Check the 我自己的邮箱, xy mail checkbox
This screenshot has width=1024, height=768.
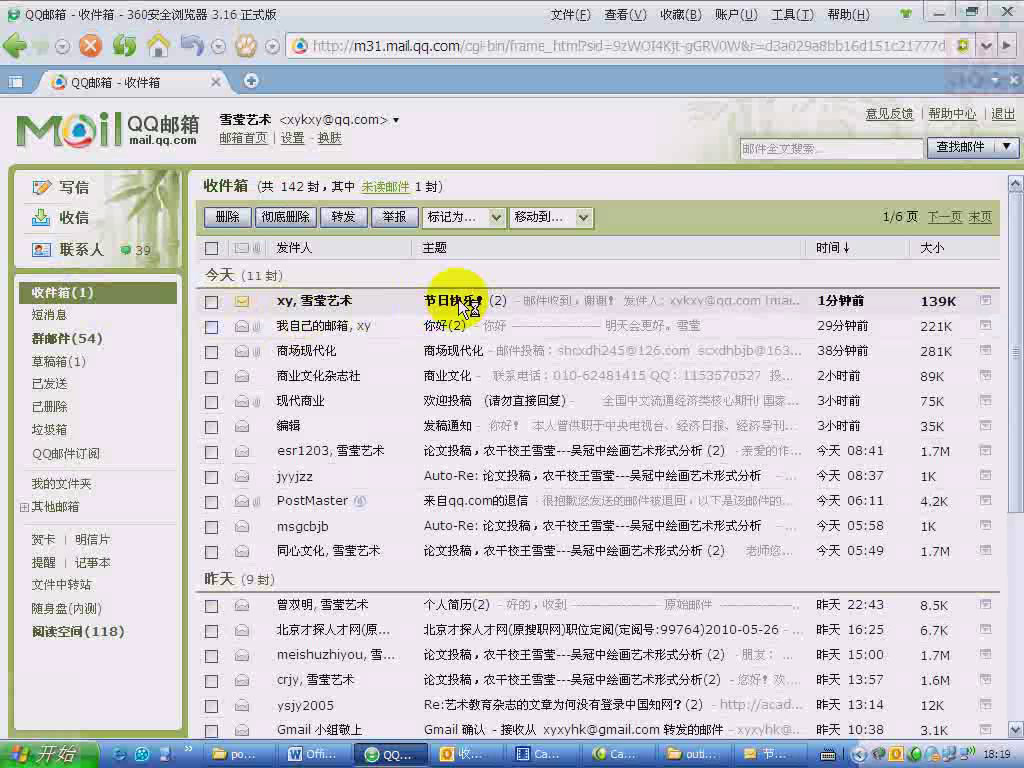pyautogui.click(x=211, y=327)
